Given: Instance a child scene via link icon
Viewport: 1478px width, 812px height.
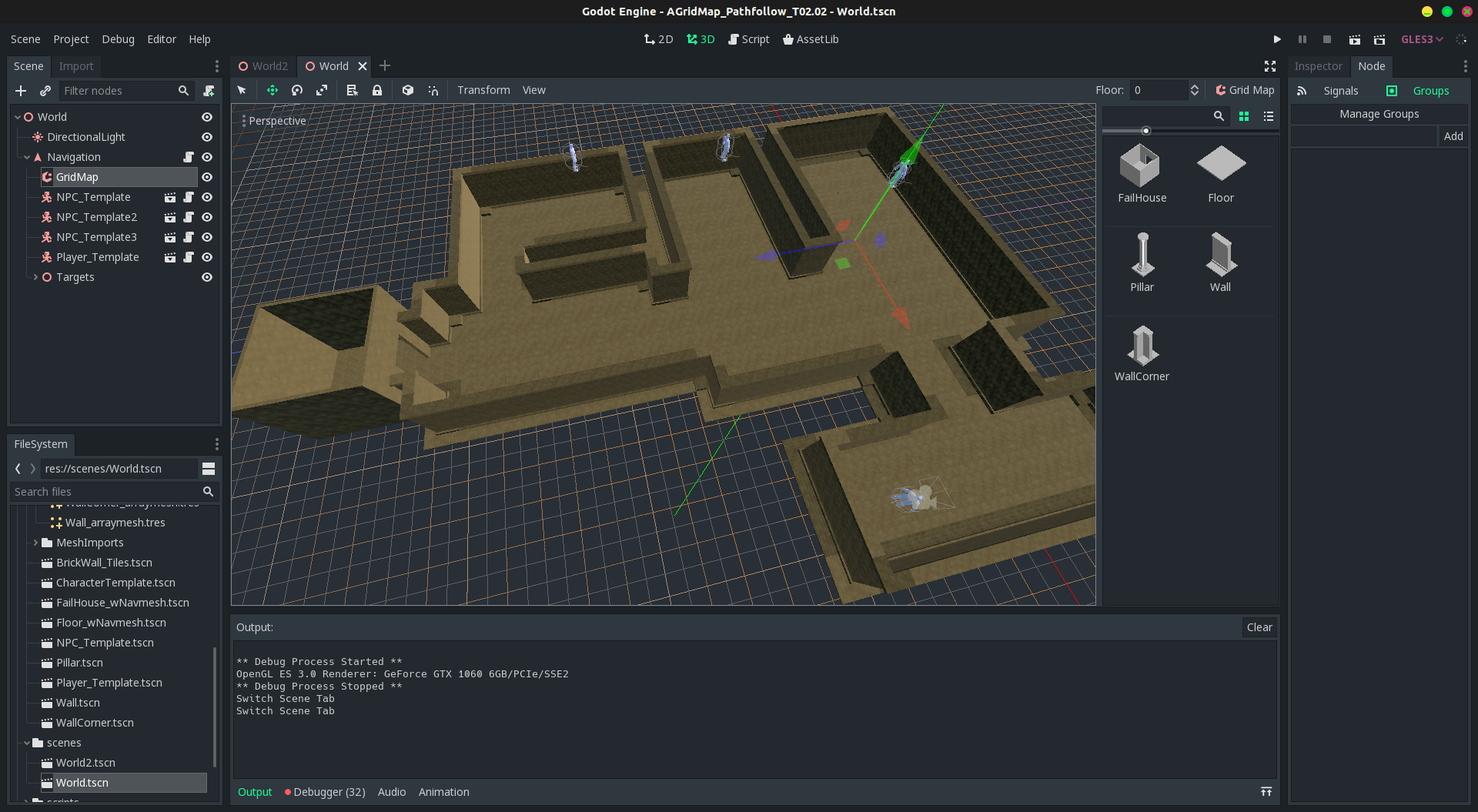Looking at the screenshot, I should (x=45, y=91).
